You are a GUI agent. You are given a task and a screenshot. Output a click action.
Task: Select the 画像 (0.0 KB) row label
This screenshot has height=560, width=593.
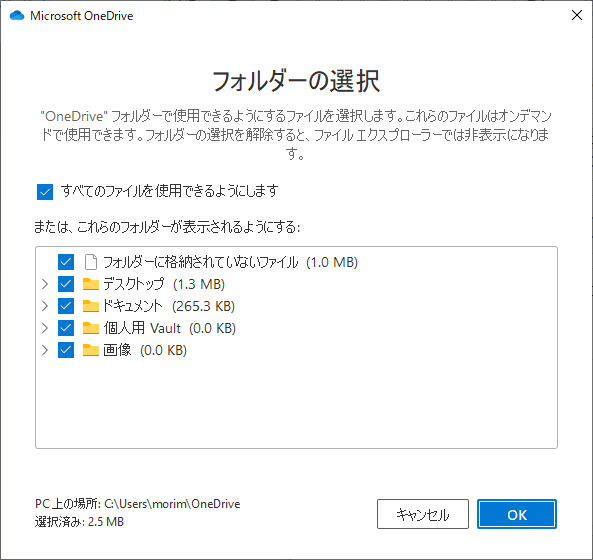[x=145, y=350]
